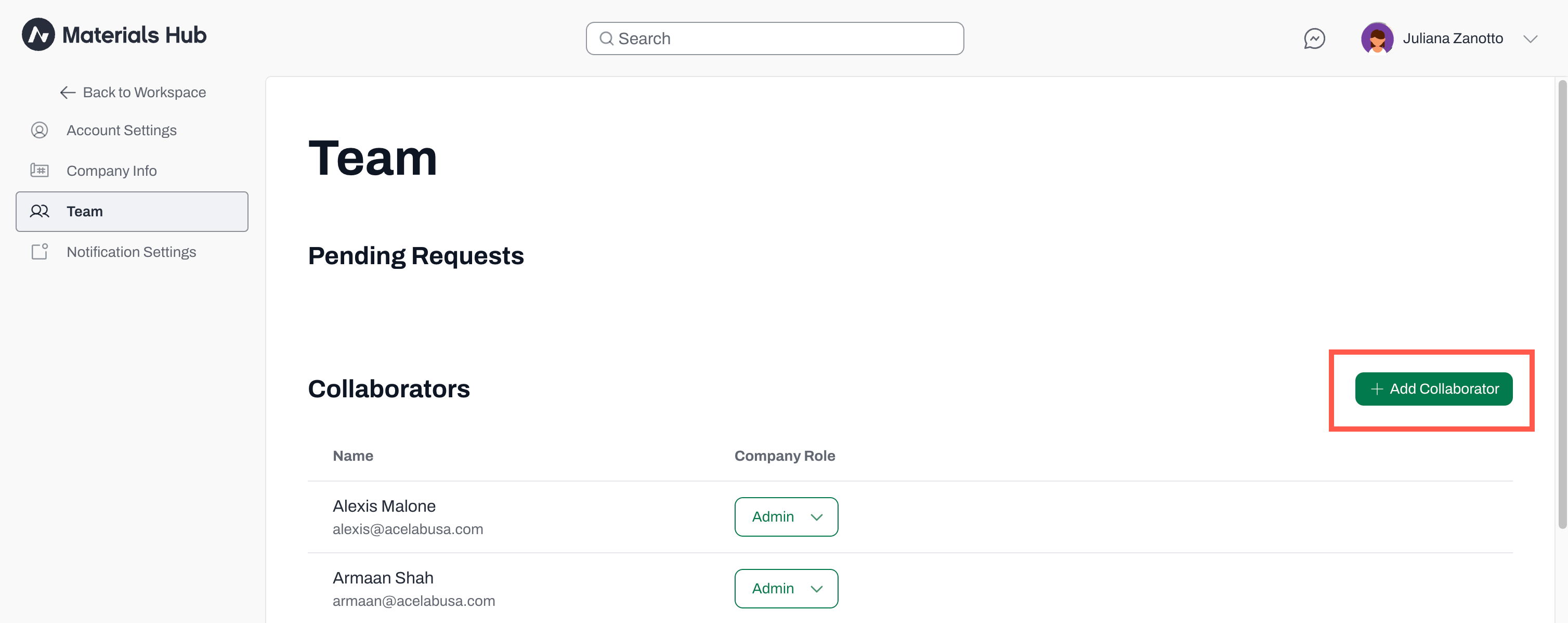Click the magnifier icon in search
1568x623 pixels.
(606, 38)
